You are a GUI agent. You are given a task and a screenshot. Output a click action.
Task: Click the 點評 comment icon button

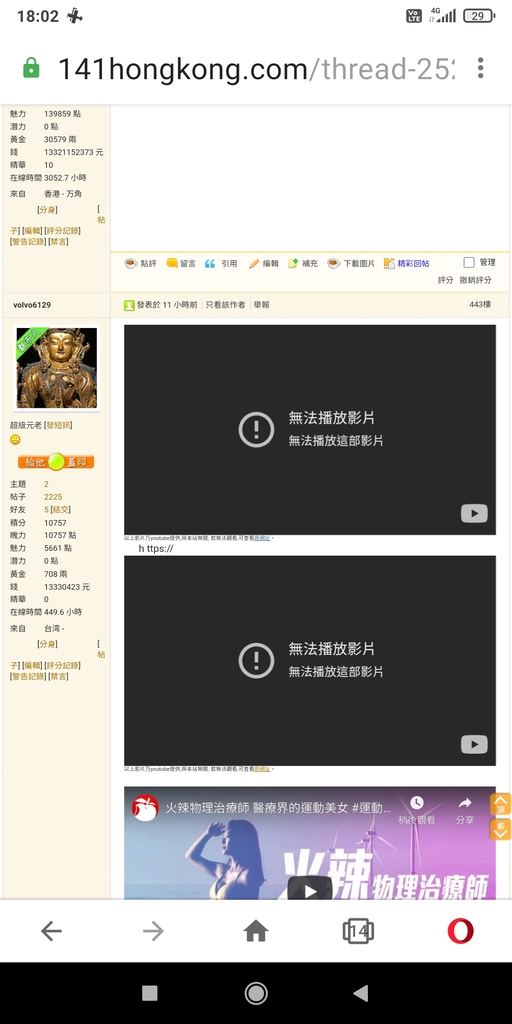tap(141, 264)
